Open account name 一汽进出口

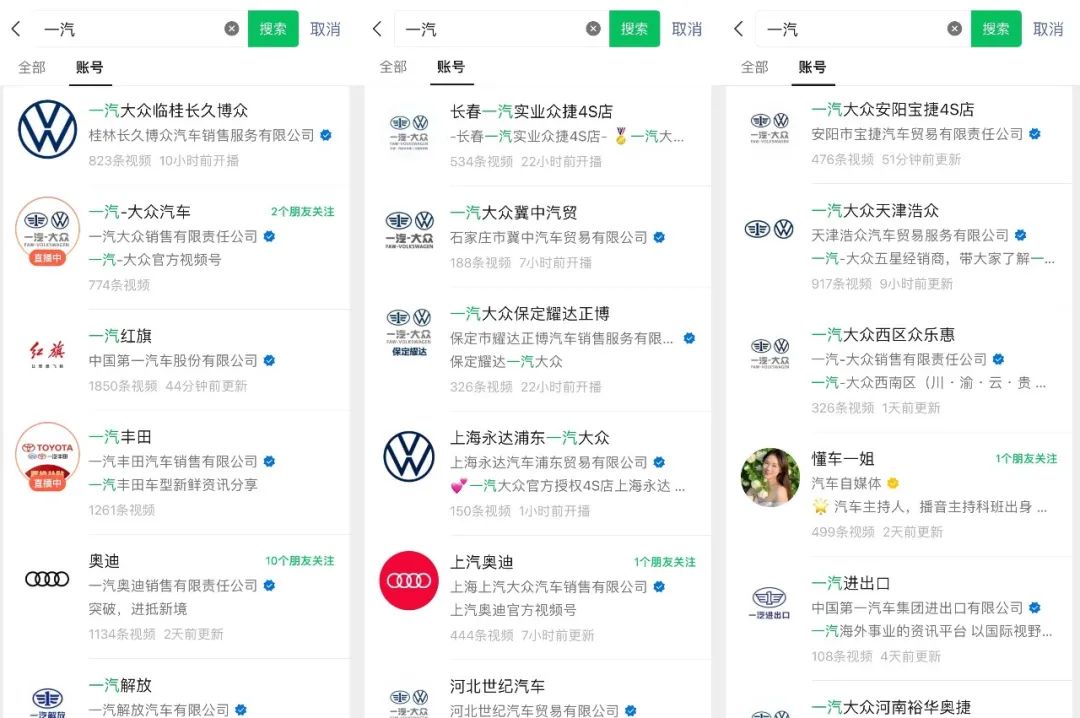pos(851,583)
